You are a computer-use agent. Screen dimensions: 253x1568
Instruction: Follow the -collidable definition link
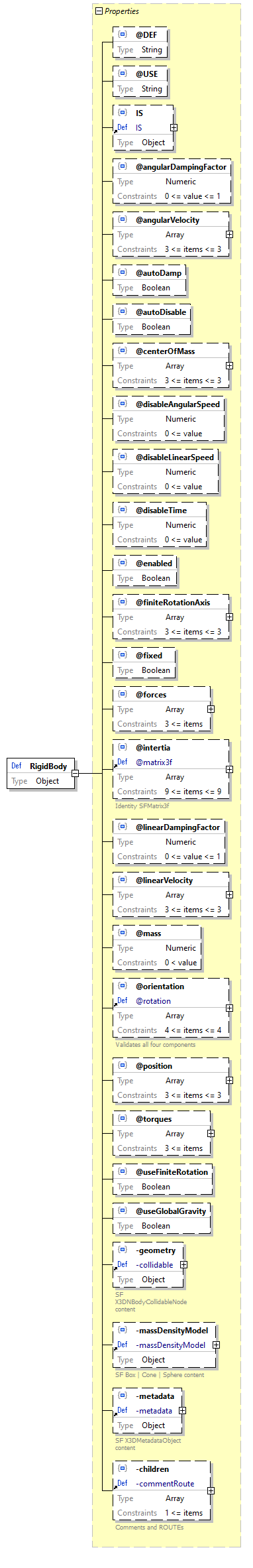coord(154,1264)
